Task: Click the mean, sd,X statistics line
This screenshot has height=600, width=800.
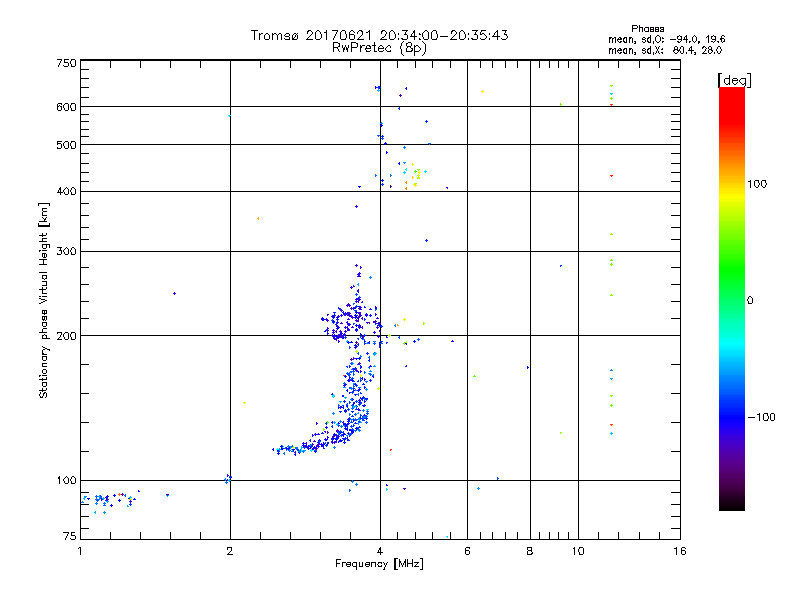Action: tap(665, 51)
